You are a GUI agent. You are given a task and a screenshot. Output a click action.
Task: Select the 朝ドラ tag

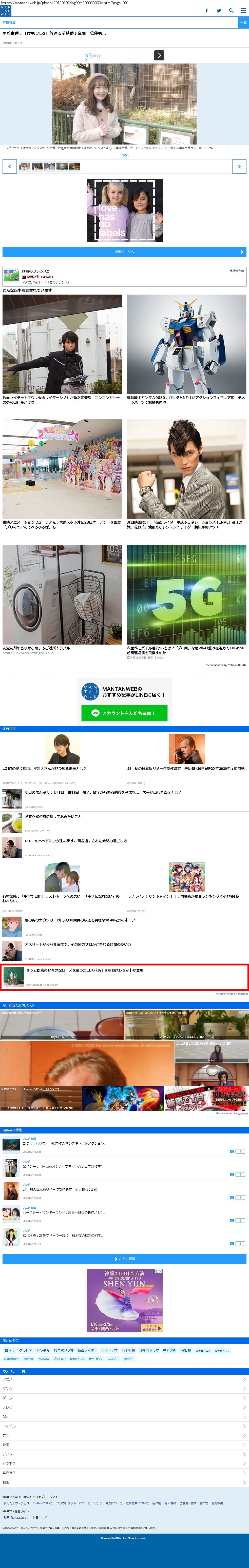[9, 1351]
